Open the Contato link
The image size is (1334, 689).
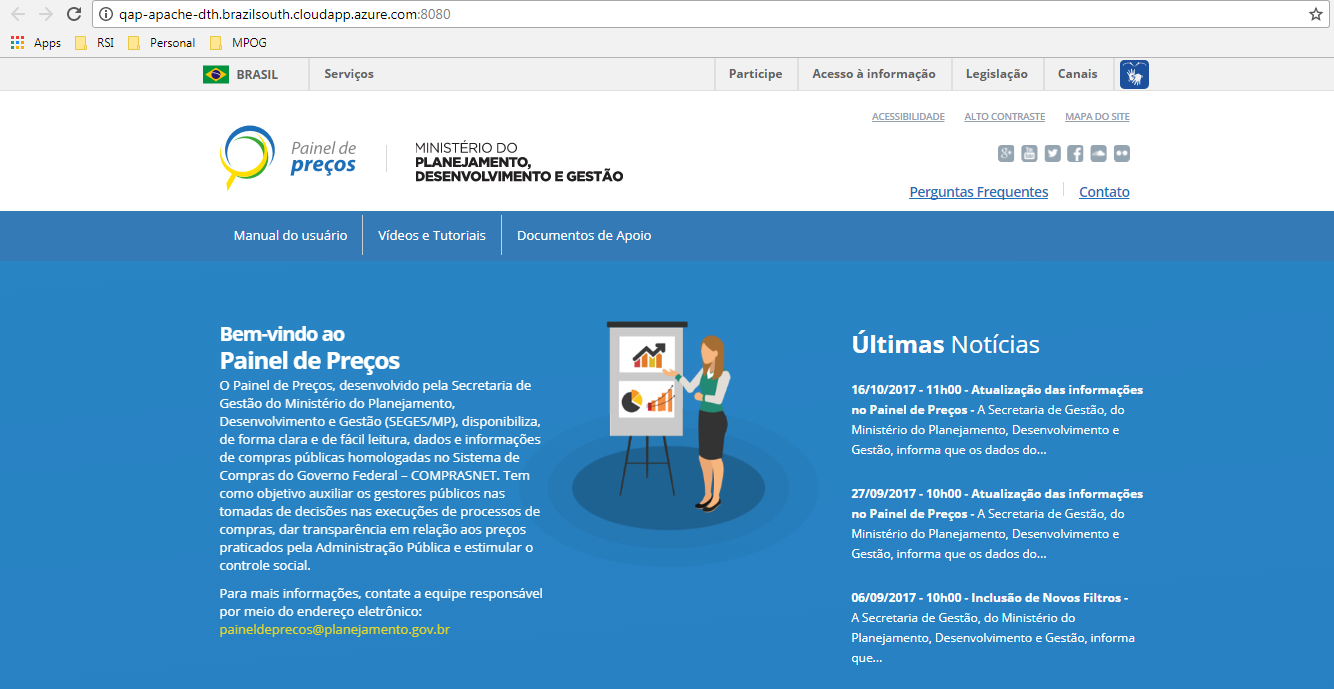click(x=1104, y=192)
